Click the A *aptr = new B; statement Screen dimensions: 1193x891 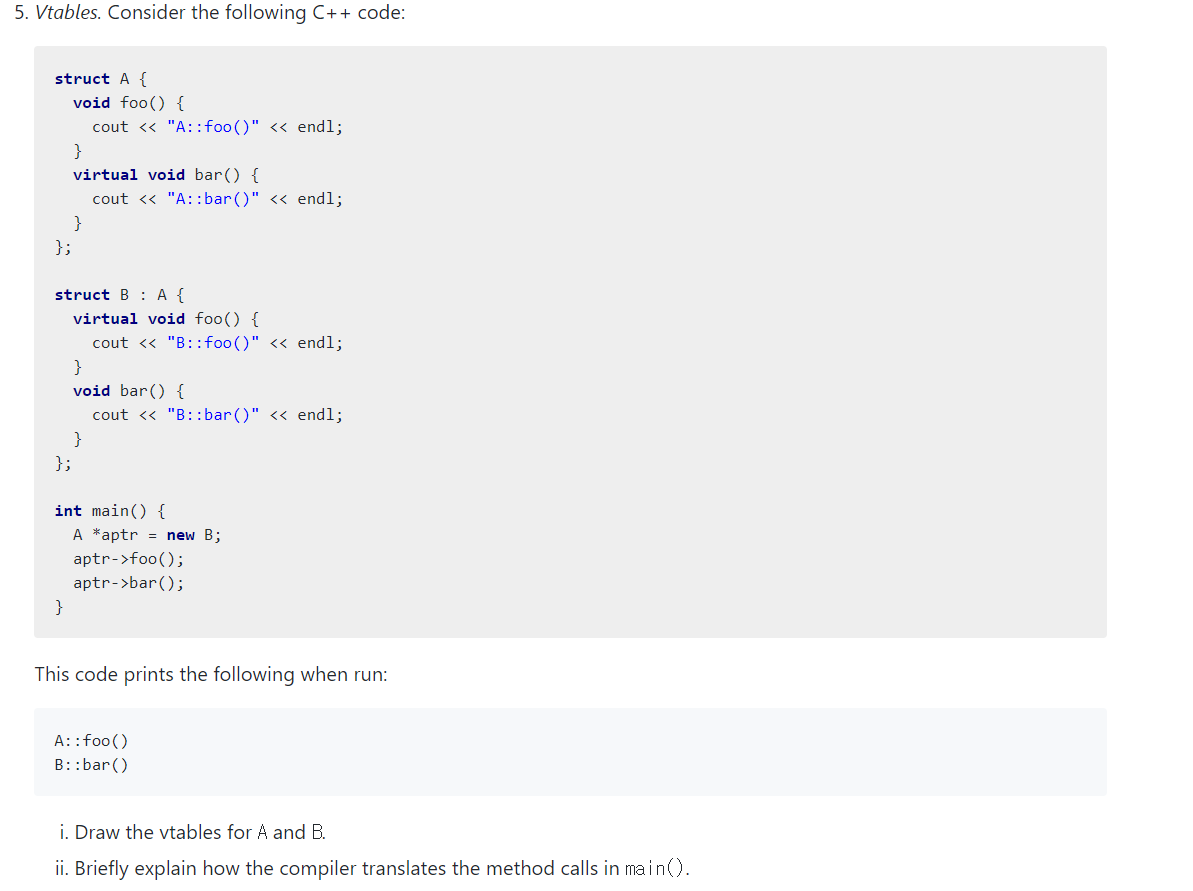click(x=146, y=534)
